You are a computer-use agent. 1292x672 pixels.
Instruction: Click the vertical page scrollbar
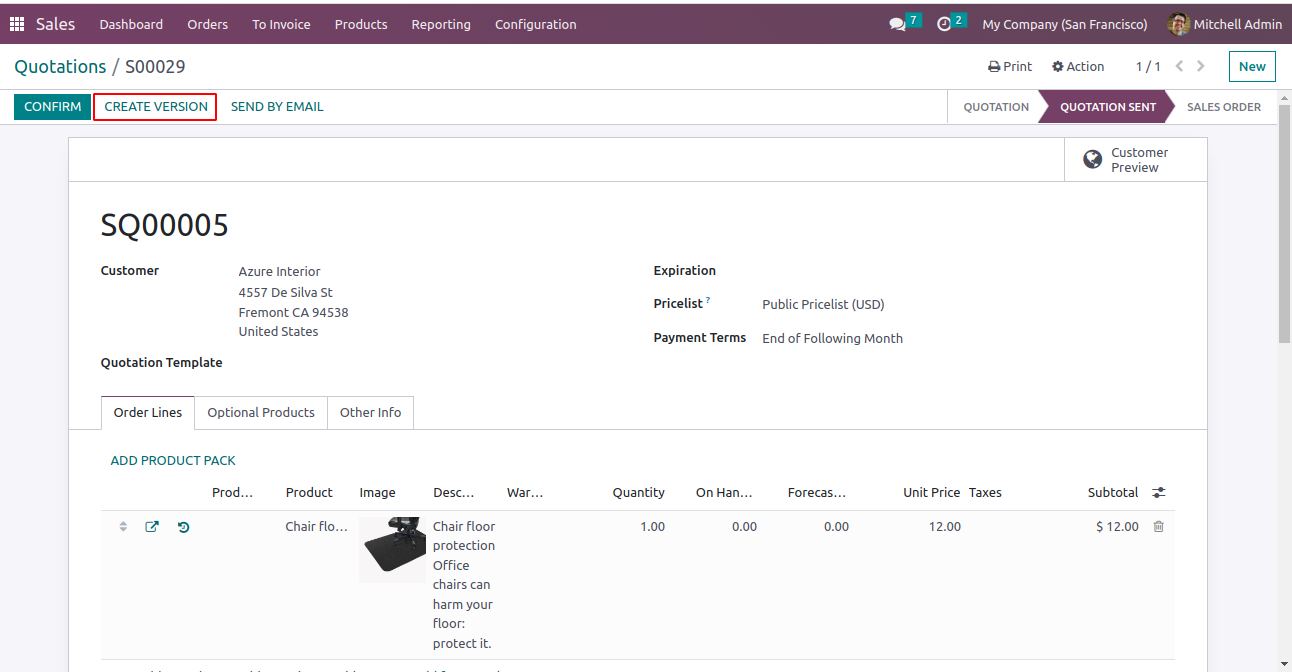click(x=1285, y=222)
